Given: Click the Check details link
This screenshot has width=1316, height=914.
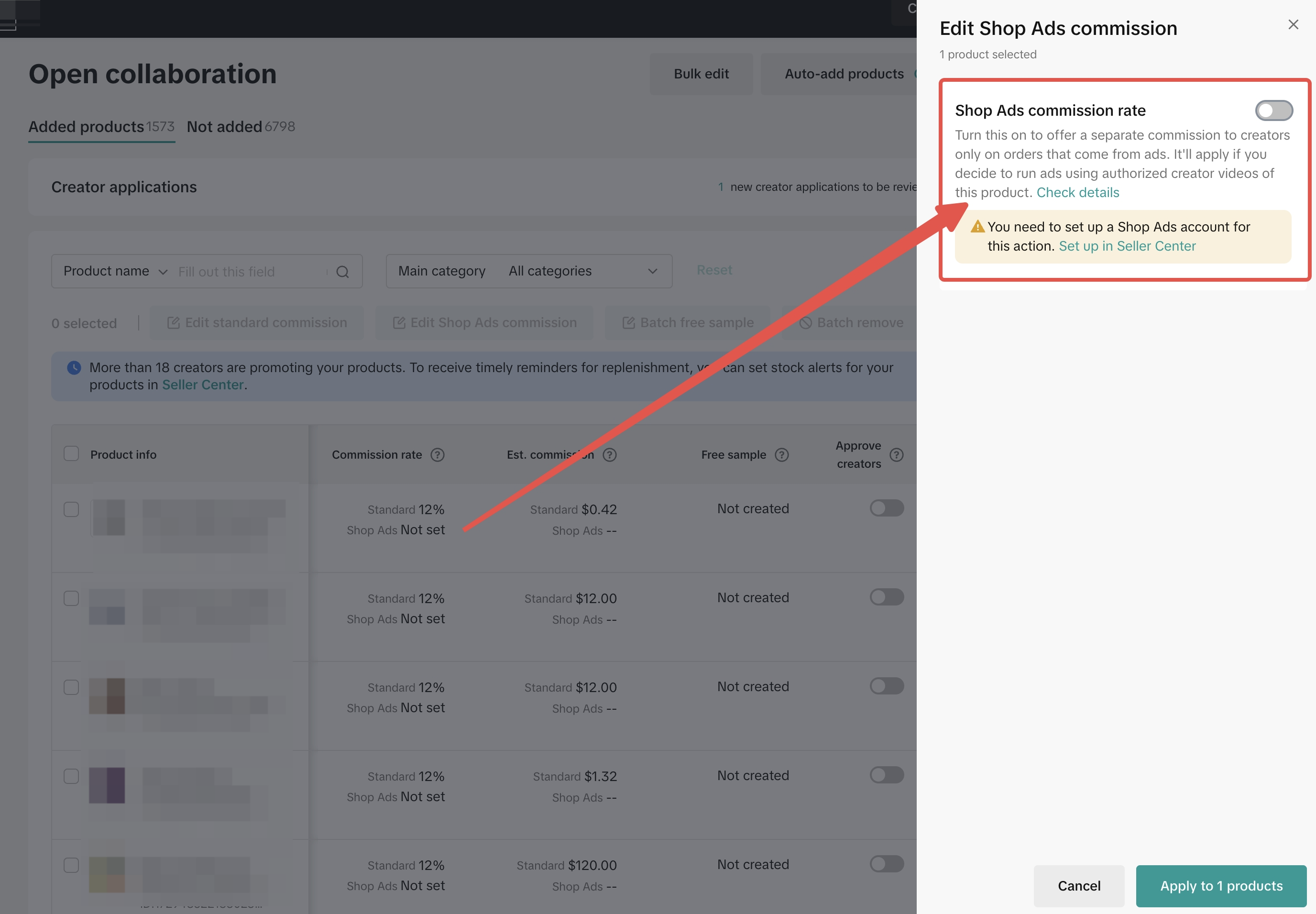Looking at the screenshot, I should pos(1077,192).
